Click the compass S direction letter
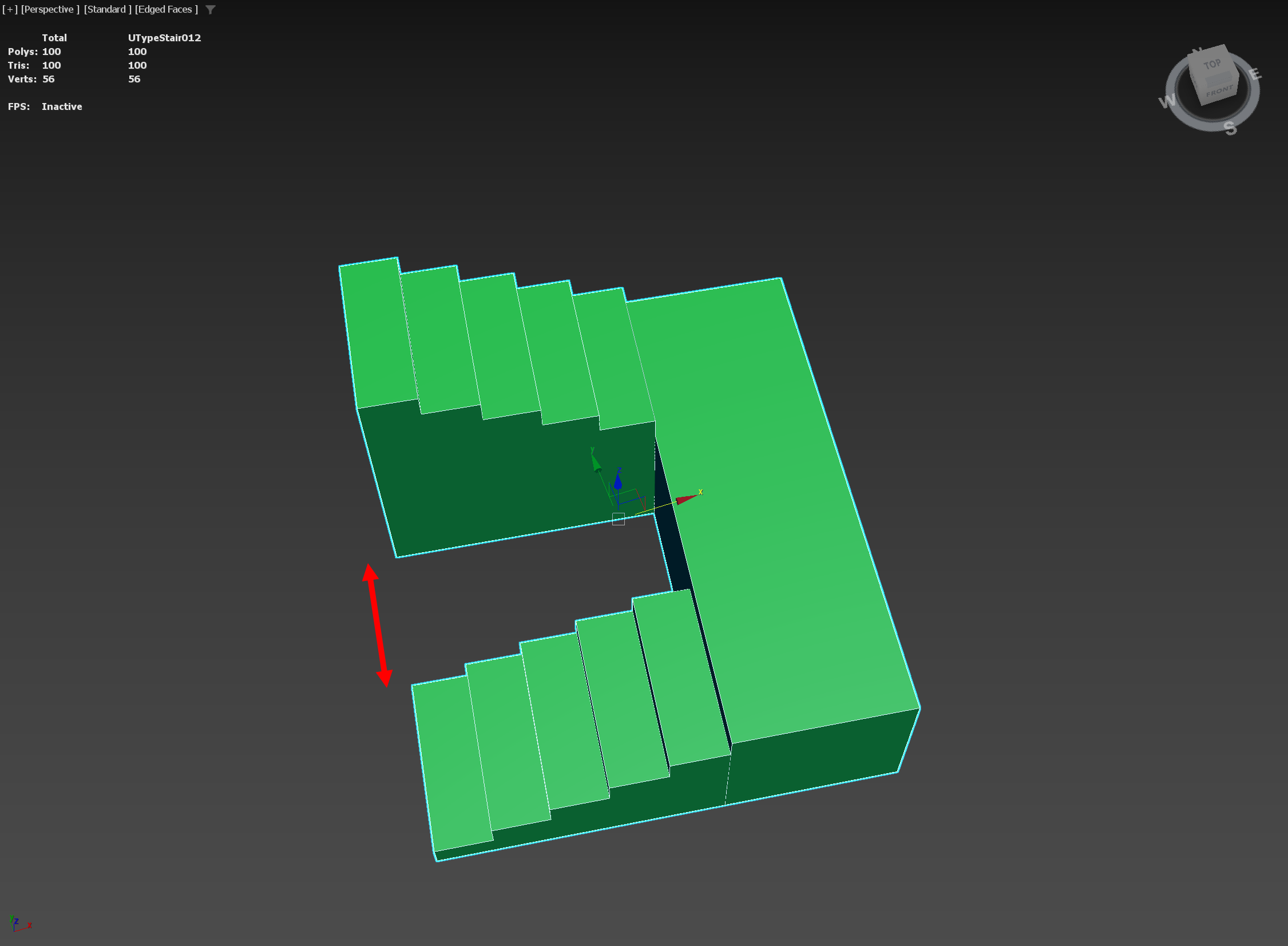 (x=1230, y=128)
